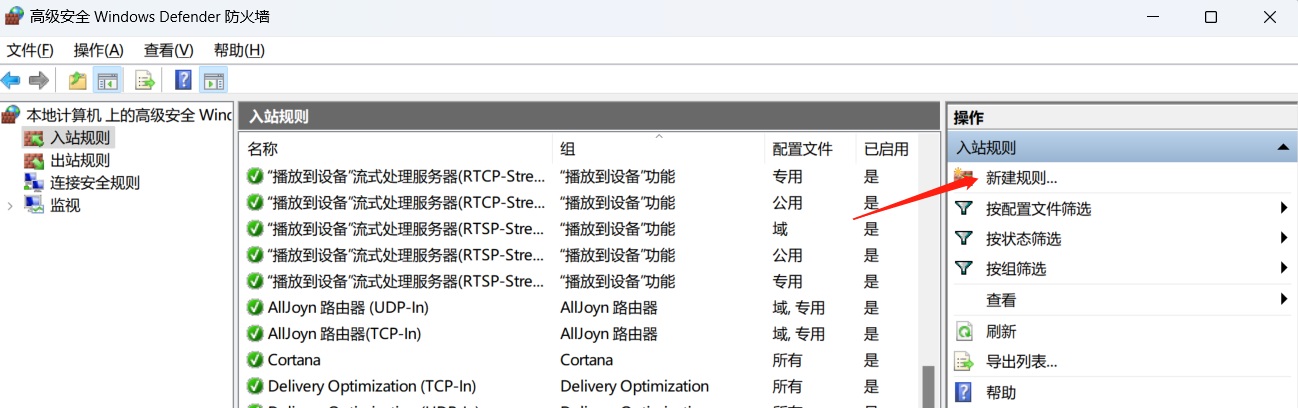The width and height of the screenshot is (1298, 408).
Task: Open the 查看(V) menu
Action: (169, 50)
